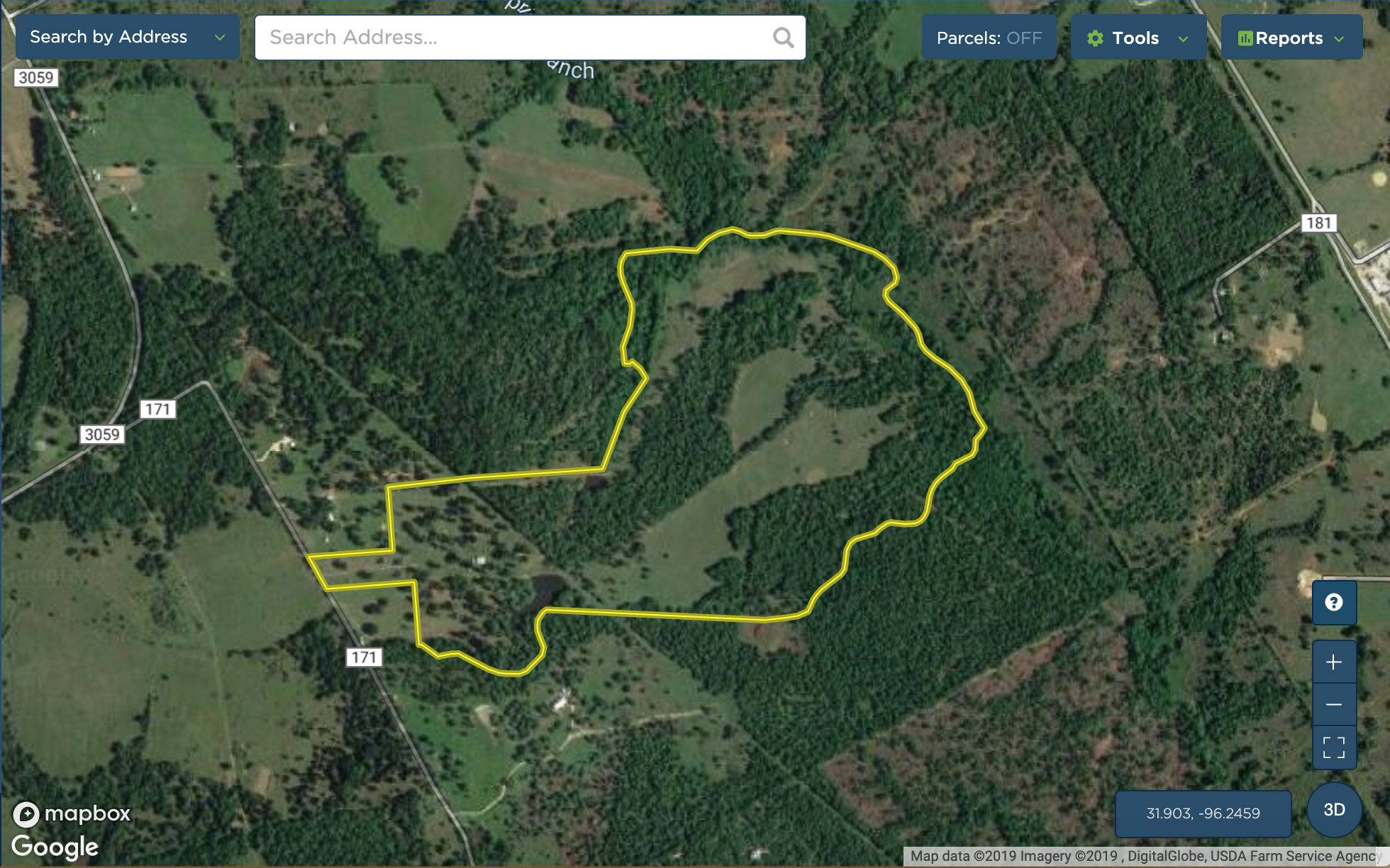Click the map data attribution text
1390x868 pixels.
1144,856
